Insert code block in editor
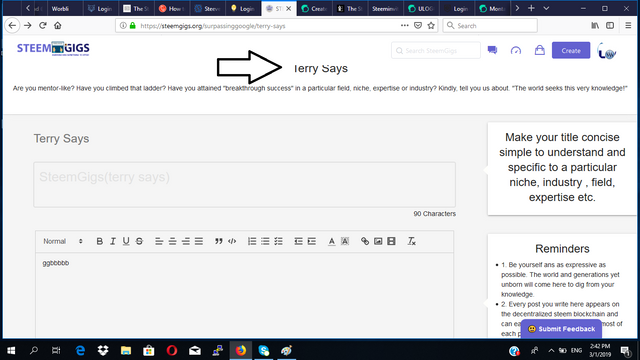Image resolution: width=640 pixels, height=360 pixels. (x=232, y=241)
